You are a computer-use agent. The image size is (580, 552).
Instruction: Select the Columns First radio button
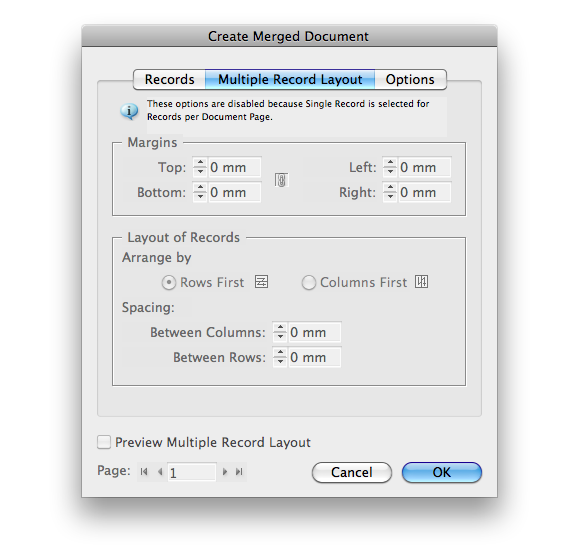[x=308, y=283]
